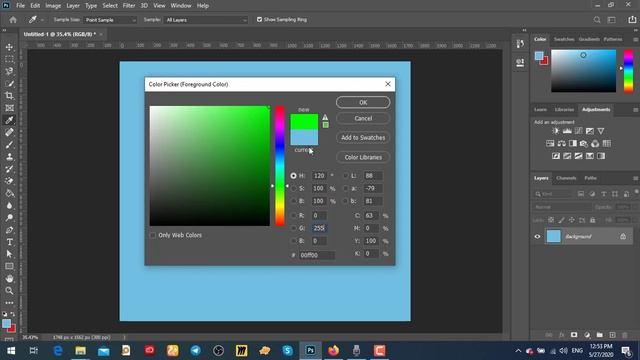Select the Eyedropper tool in toolbar
Viewport: 640px width, 360px height.
[9, 120]
